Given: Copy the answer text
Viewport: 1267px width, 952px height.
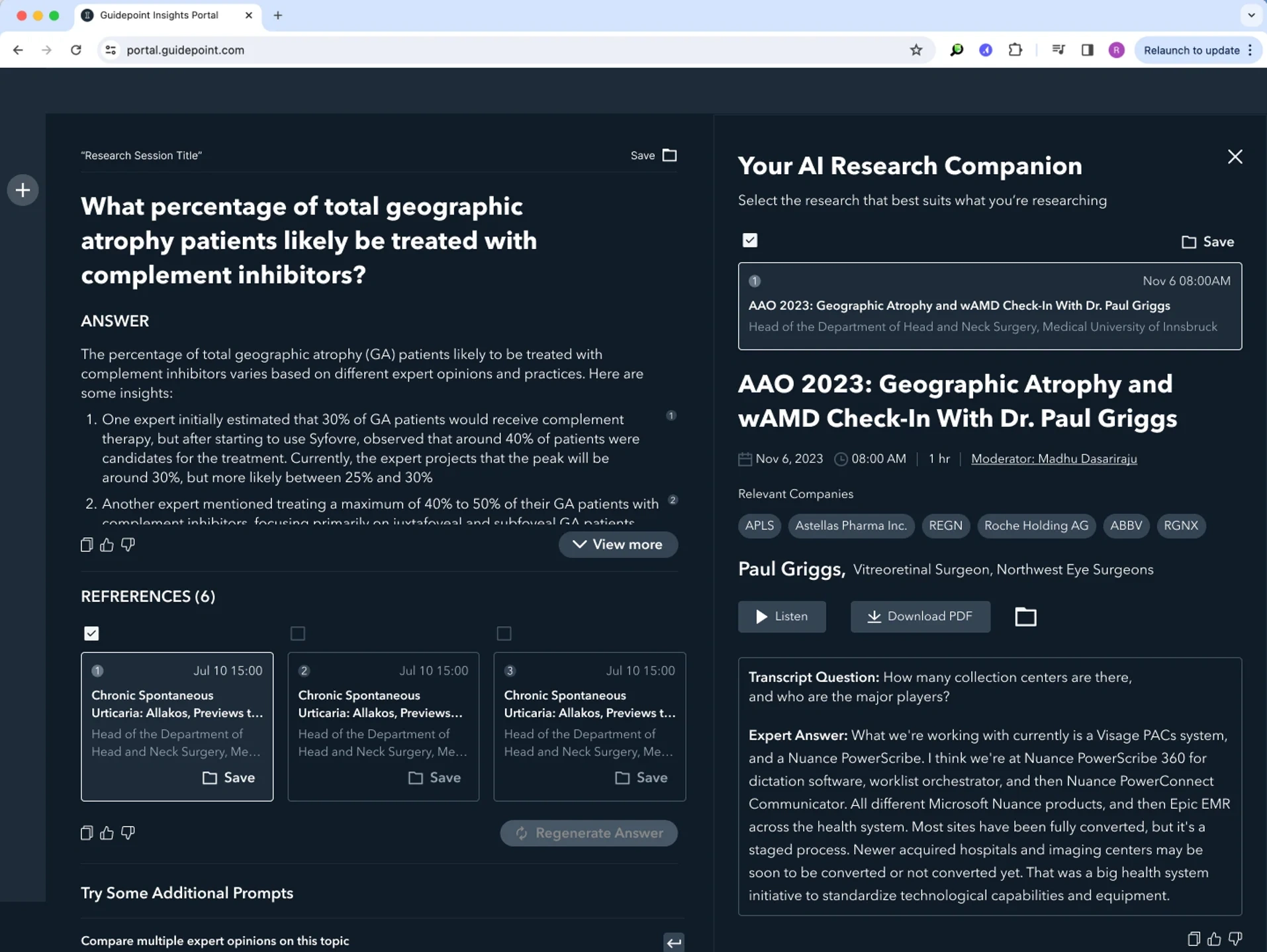Looking at the screenshot, I should [87, 545].
